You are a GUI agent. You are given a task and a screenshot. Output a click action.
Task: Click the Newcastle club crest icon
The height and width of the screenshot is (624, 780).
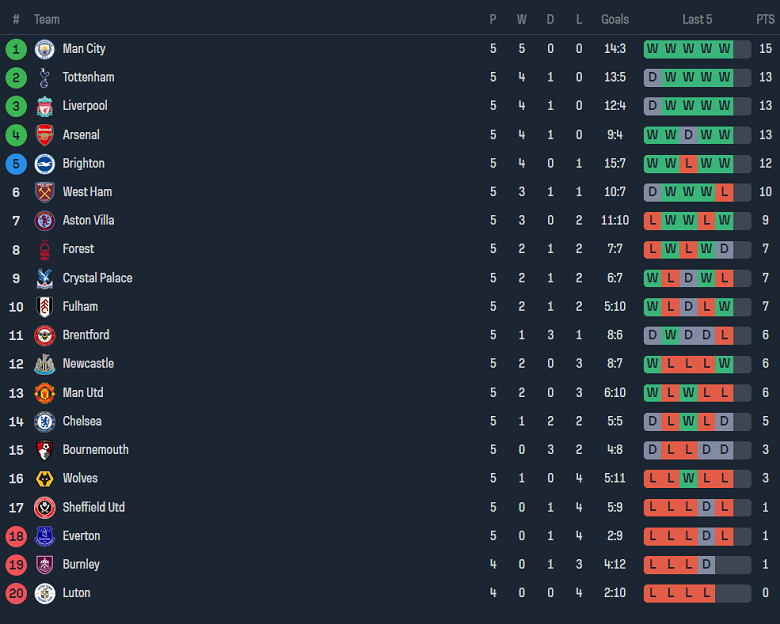coord(44,364)
